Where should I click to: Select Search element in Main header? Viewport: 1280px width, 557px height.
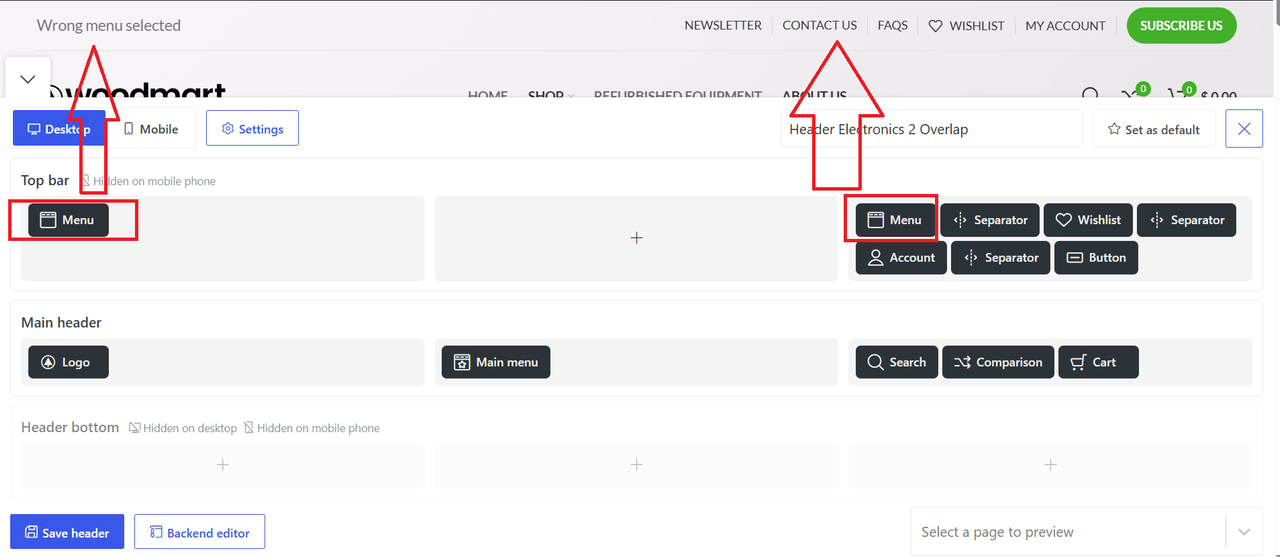pyautogui.click(x=897, y=362)
